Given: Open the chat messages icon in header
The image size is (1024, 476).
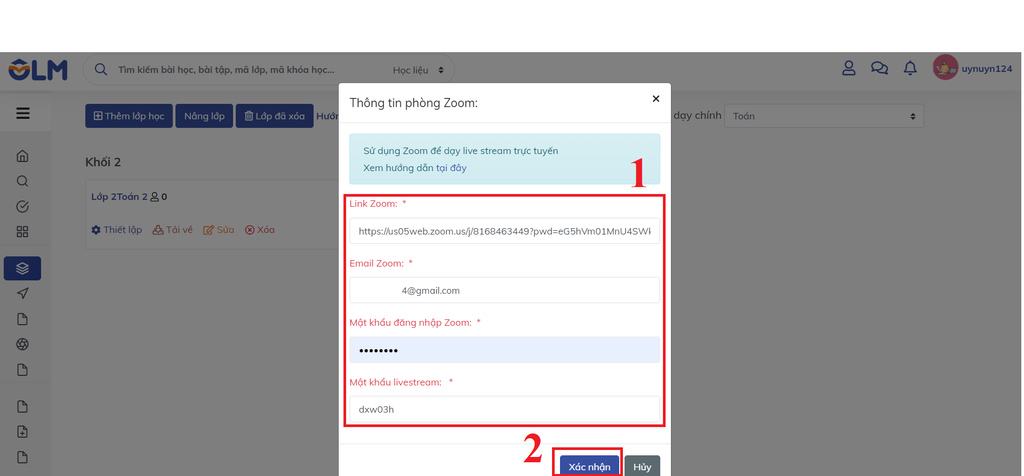Looking at the screenshot, I should coord(879,68).
